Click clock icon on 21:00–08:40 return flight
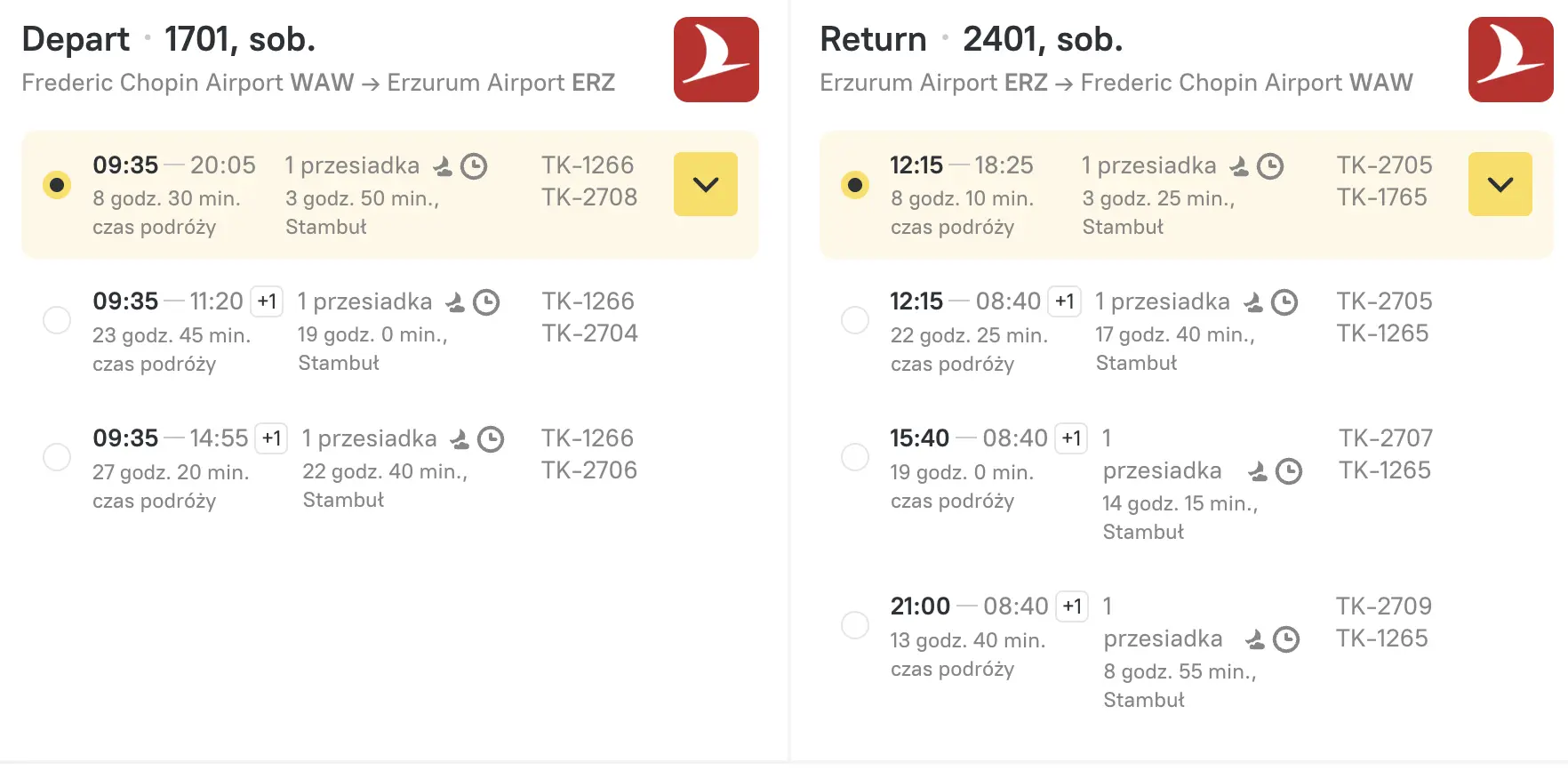Screen dimensions: 1568x779 tap(1286, 639)
